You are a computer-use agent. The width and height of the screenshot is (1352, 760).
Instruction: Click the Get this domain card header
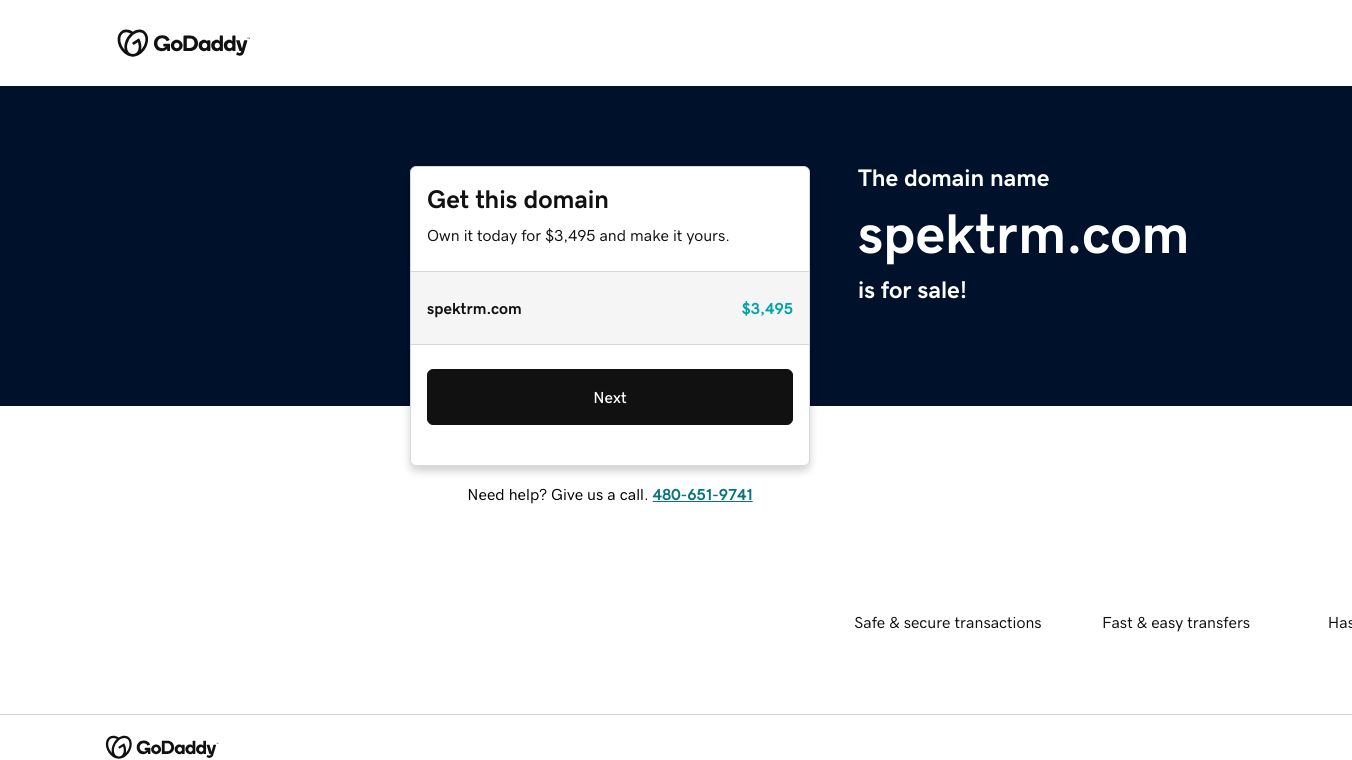coord(517,200)
